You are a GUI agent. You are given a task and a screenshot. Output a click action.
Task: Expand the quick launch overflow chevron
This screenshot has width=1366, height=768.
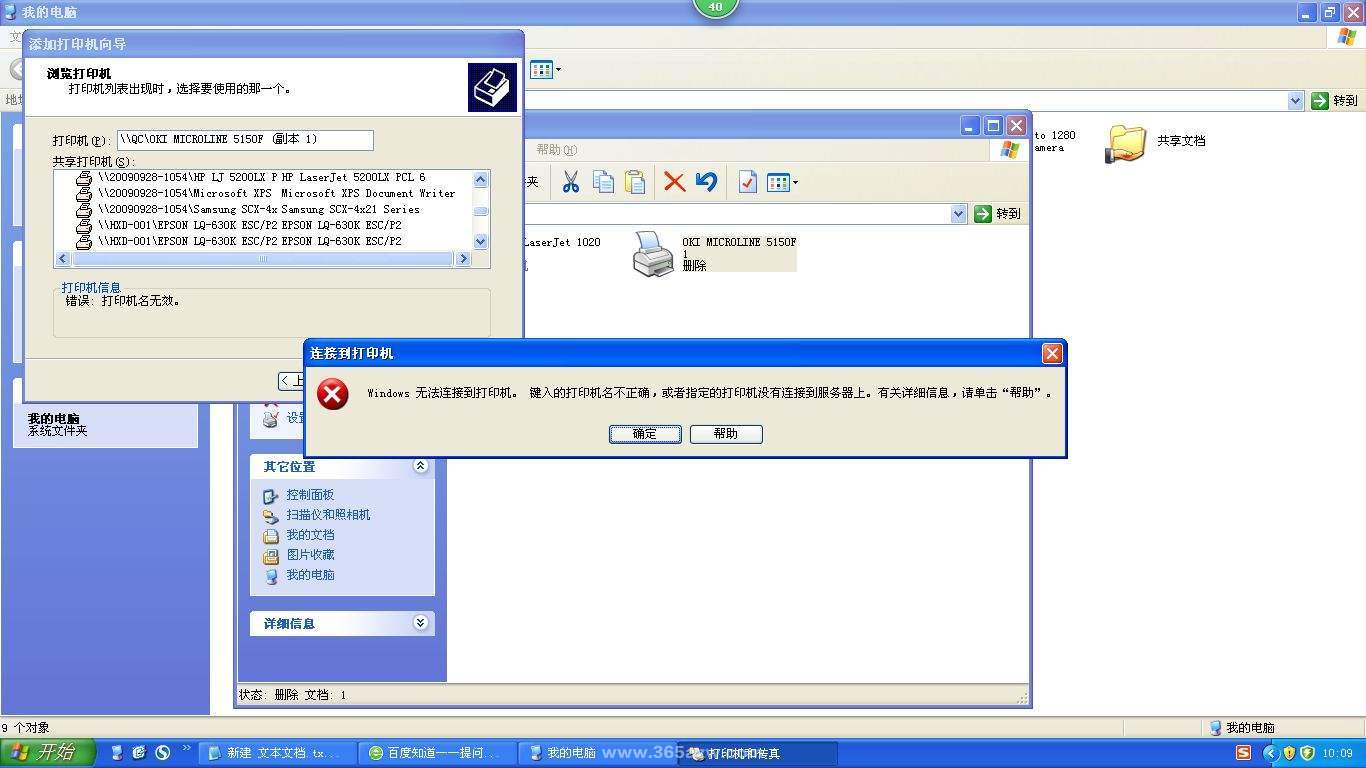point(186,748)
